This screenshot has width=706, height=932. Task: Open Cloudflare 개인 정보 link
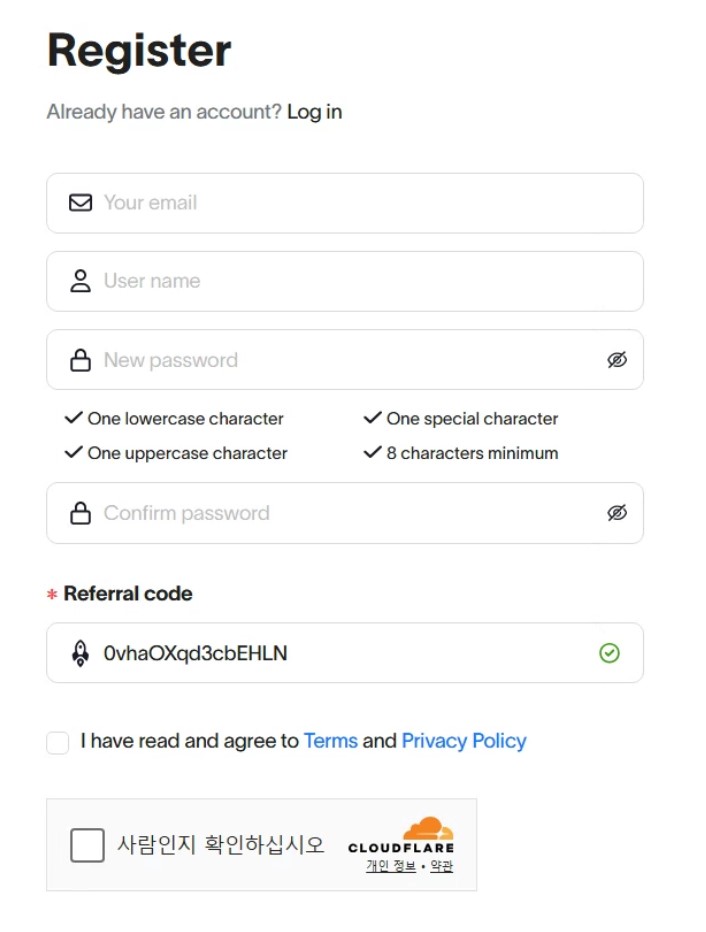(x=390, y=867)
